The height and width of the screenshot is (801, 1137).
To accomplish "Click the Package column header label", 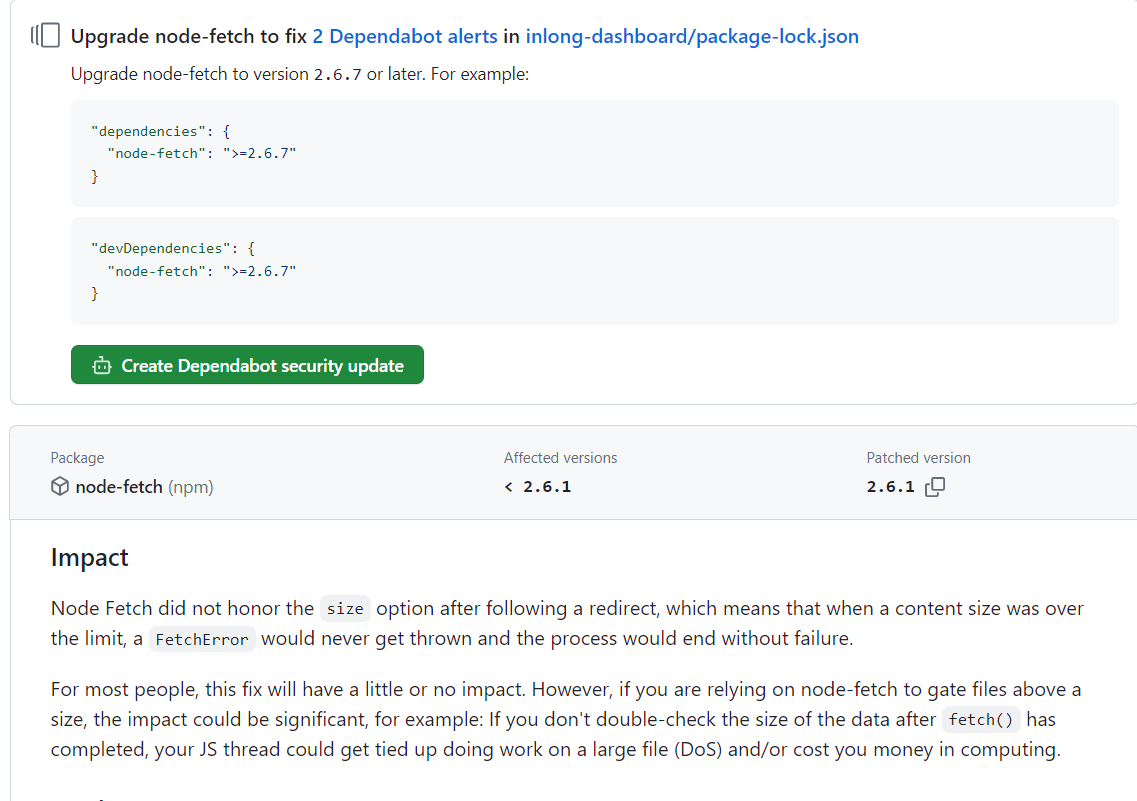I will pos(77,458).
